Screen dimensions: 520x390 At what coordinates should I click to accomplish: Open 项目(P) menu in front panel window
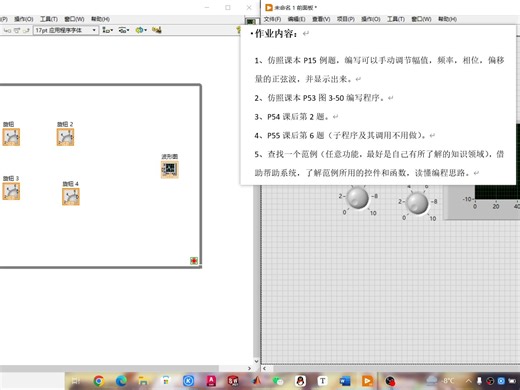coord(345,19)
